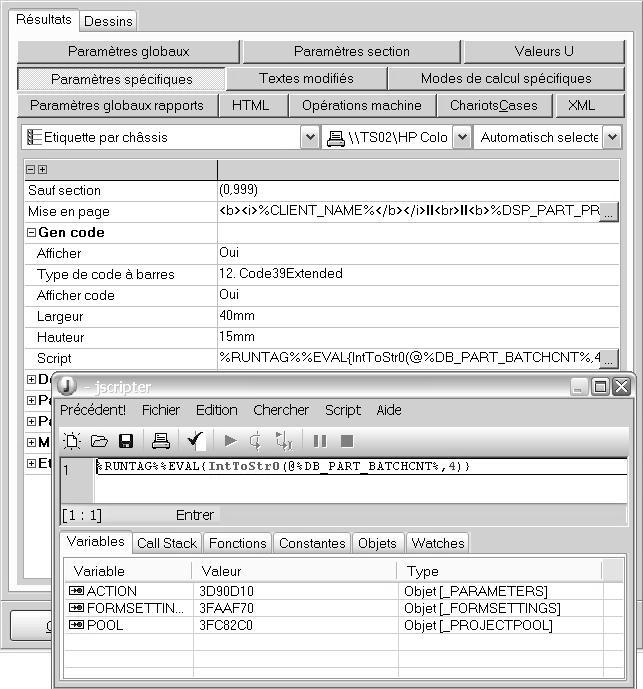This screenshot has width=643, height=689.
Task: Click the Précédent! menu item
Action: point(93,410)
